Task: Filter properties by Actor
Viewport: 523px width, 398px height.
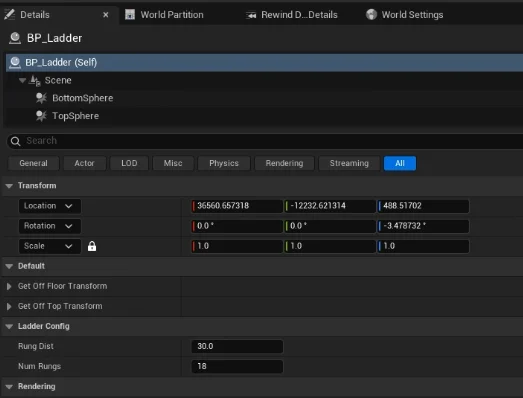Action: tap(84, 163)
